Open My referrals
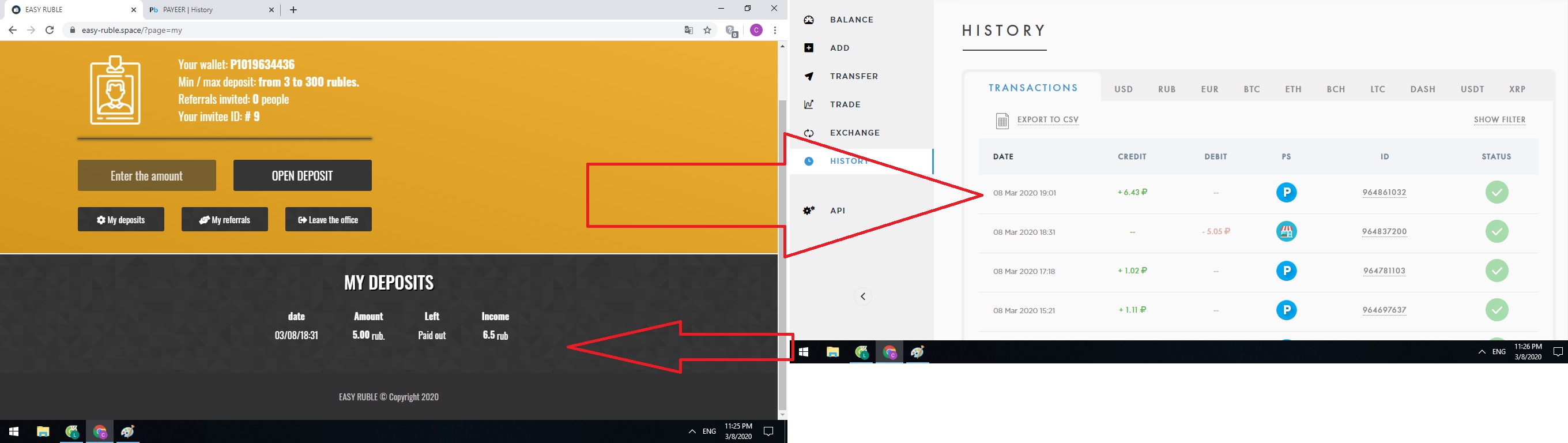The width and height of the screenshot is (1568, 443). [x=225, y=219]
